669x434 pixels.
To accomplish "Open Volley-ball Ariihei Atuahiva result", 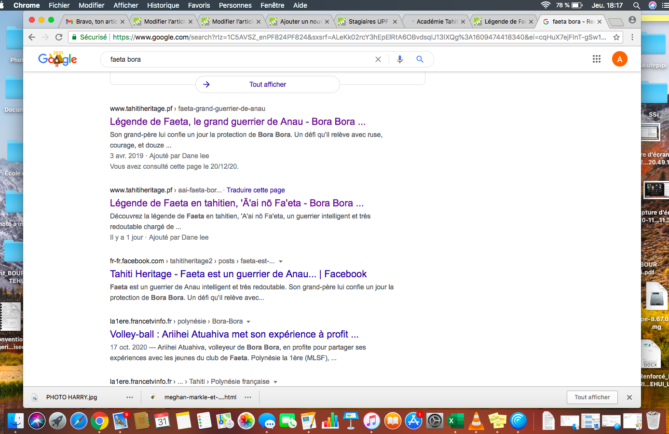I will [x=234, y=334].
